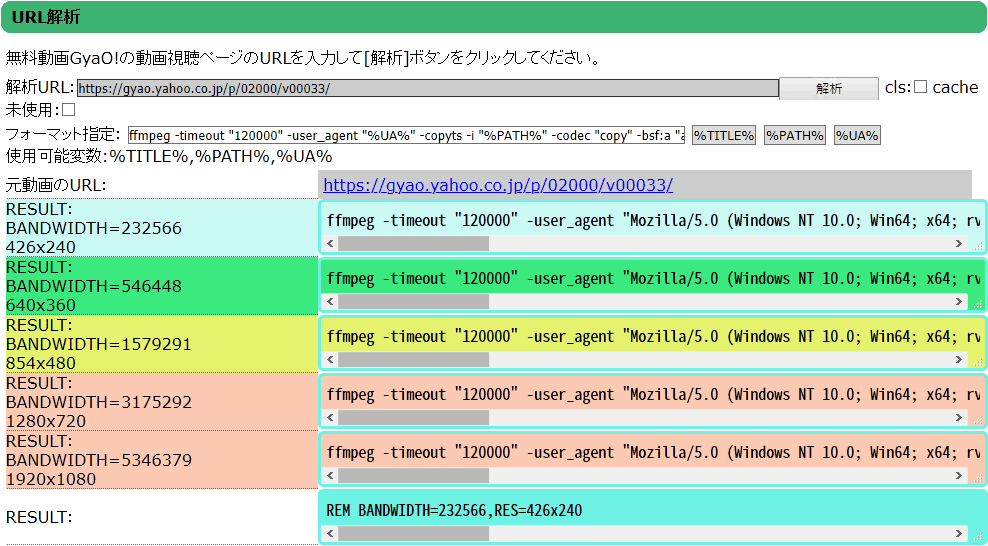The image size is (988, 546).
Task: Click the 解析URL input field
Action: tap(428, 88)
